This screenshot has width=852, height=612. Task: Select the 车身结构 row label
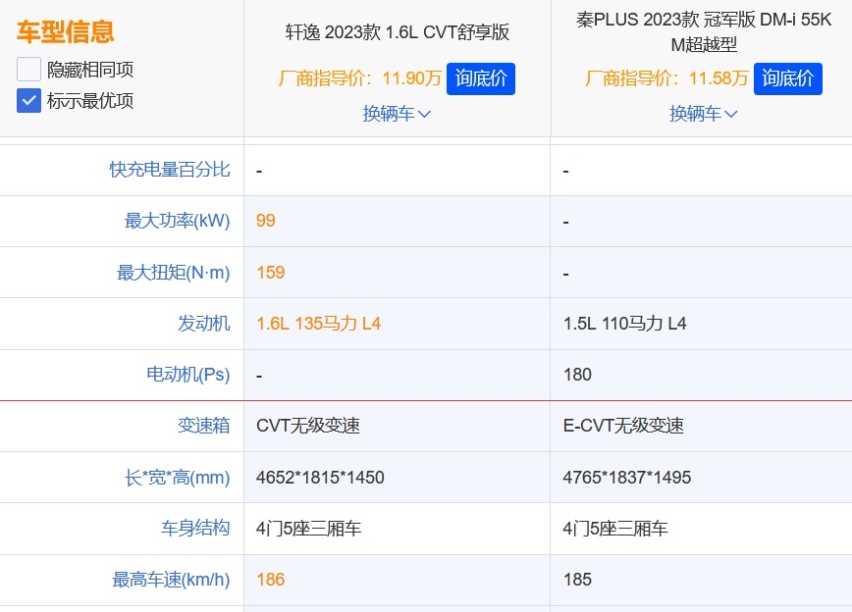pyautogui.click(x=196, y=528)
